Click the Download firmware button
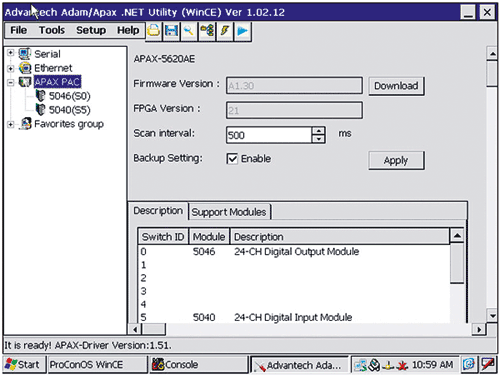 (396, 86)
